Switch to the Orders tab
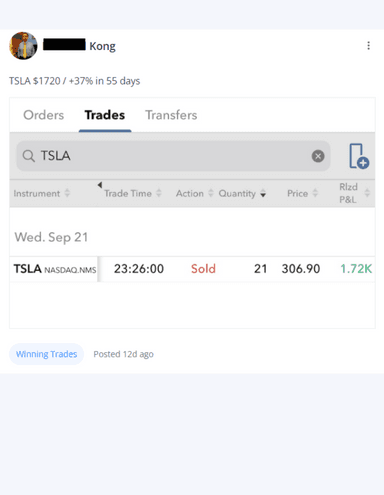The width and height of the screenshot is (384, 495). click(44, 115)
